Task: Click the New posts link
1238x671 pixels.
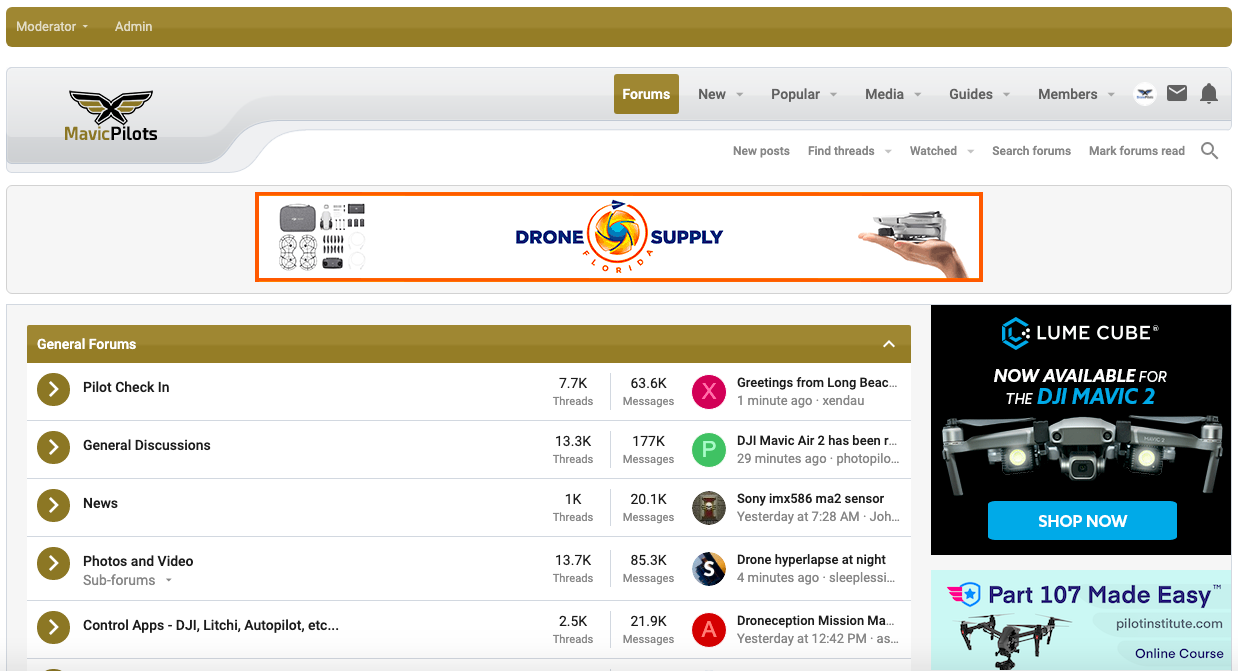Action: tap(761, 151)
